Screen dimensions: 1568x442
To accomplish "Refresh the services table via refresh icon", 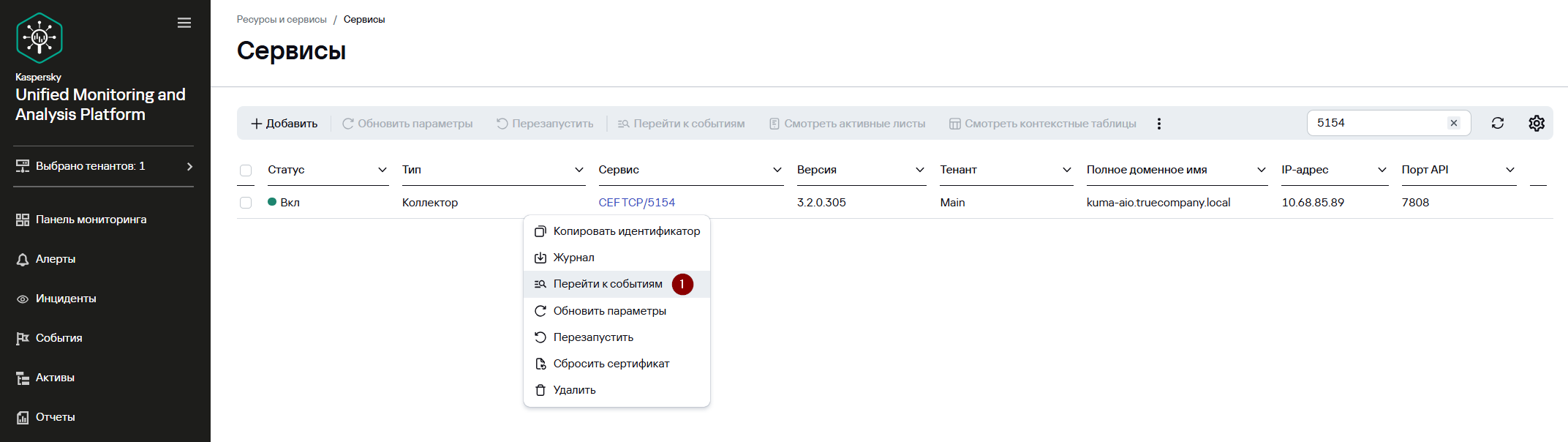I will pos(1498,123).
